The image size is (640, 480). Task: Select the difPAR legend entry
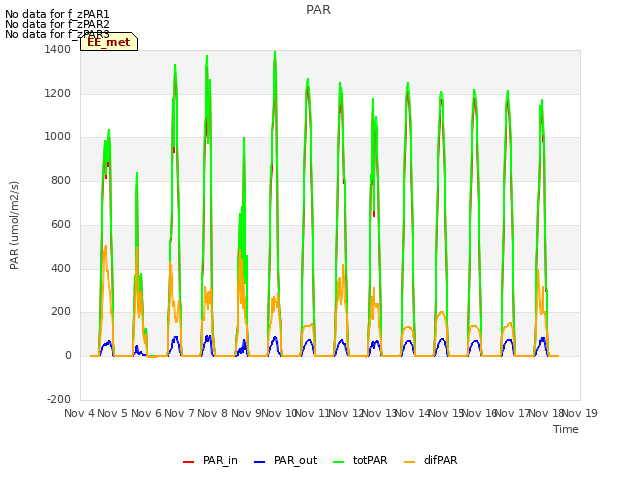tap(431, 461)
